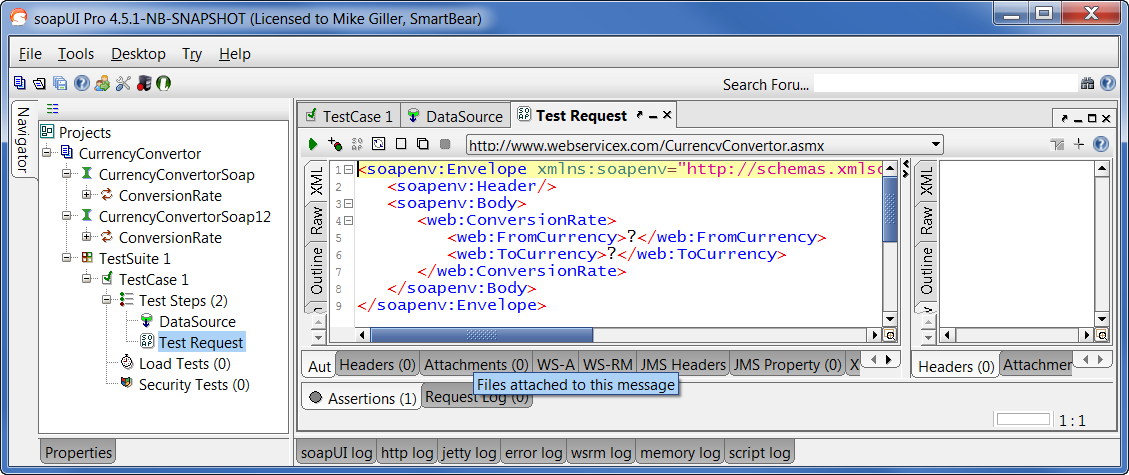Click the binoculars forum search icon

[1087, 84]
